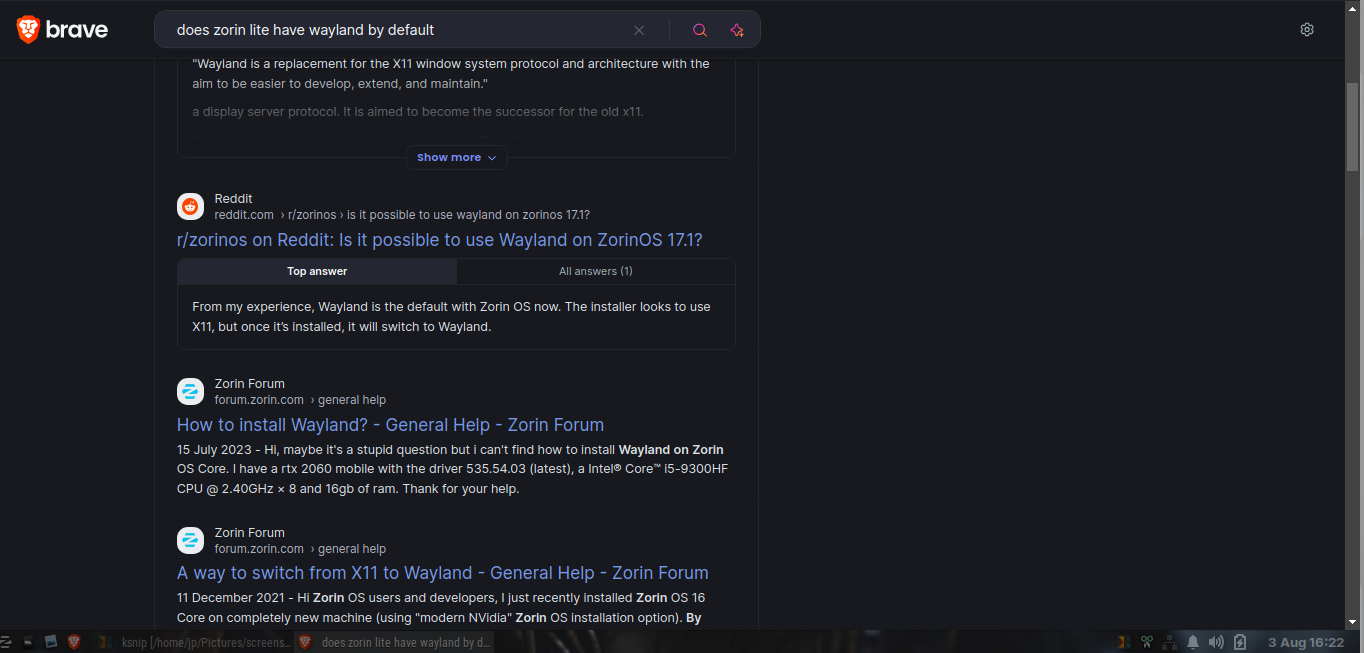Open the scissors clipboard tray icon
The width and height of the screenshot is (1364, 653).
1147,642
